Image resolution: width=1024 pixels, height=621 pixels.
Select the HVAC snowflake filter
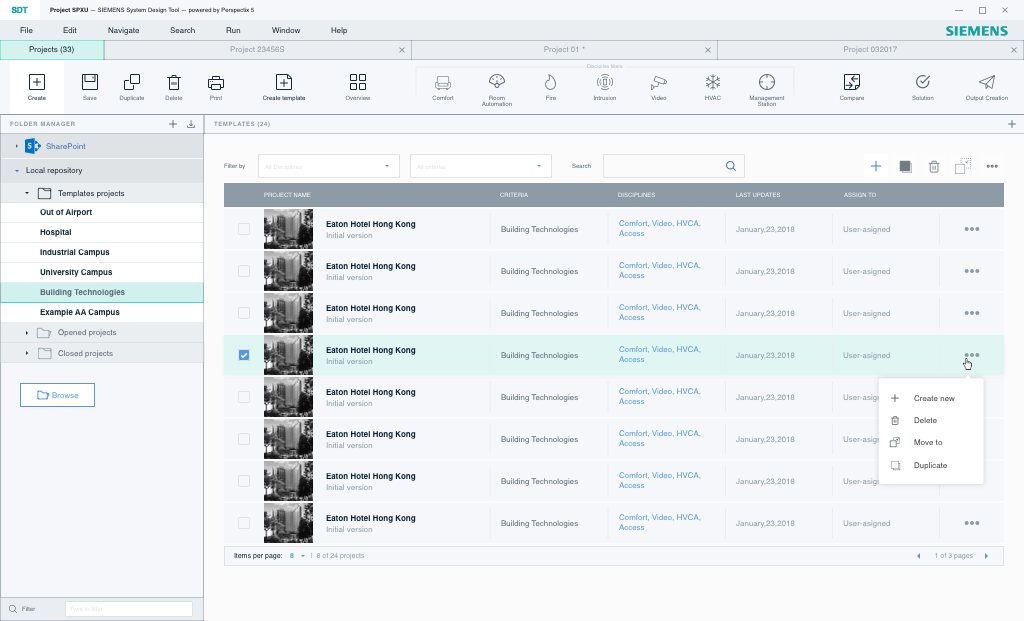[x=712, y=82]
